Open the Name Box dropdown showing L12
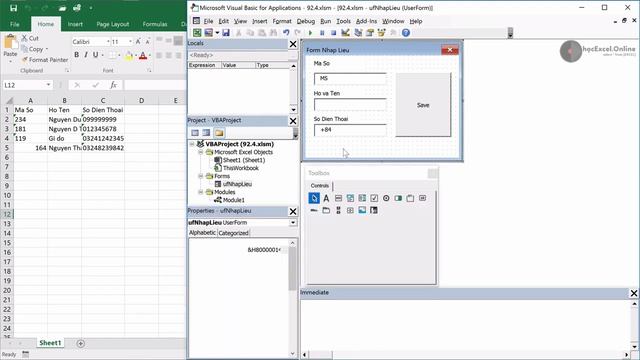 (x=48, y=85)
